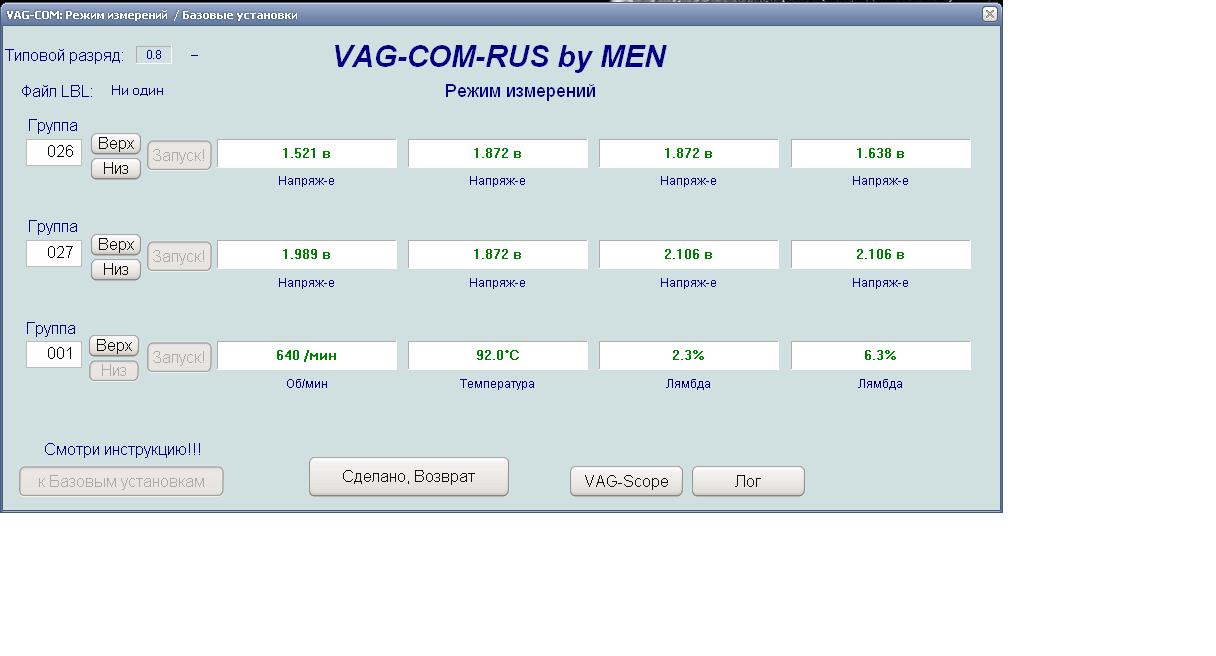Click the Лог button
This screenshot has width=1216, height=656.
(x=748, y=481)
